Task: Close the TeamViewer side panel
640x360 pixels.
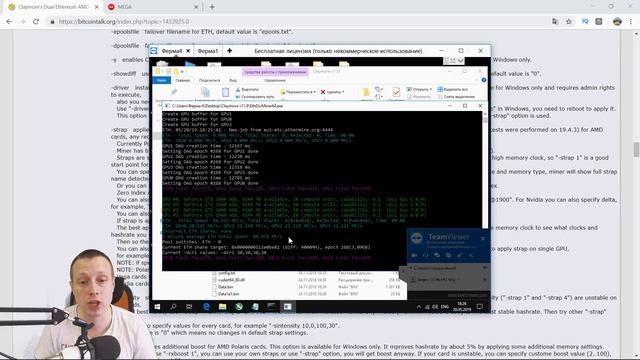Action: click(483, 238)
